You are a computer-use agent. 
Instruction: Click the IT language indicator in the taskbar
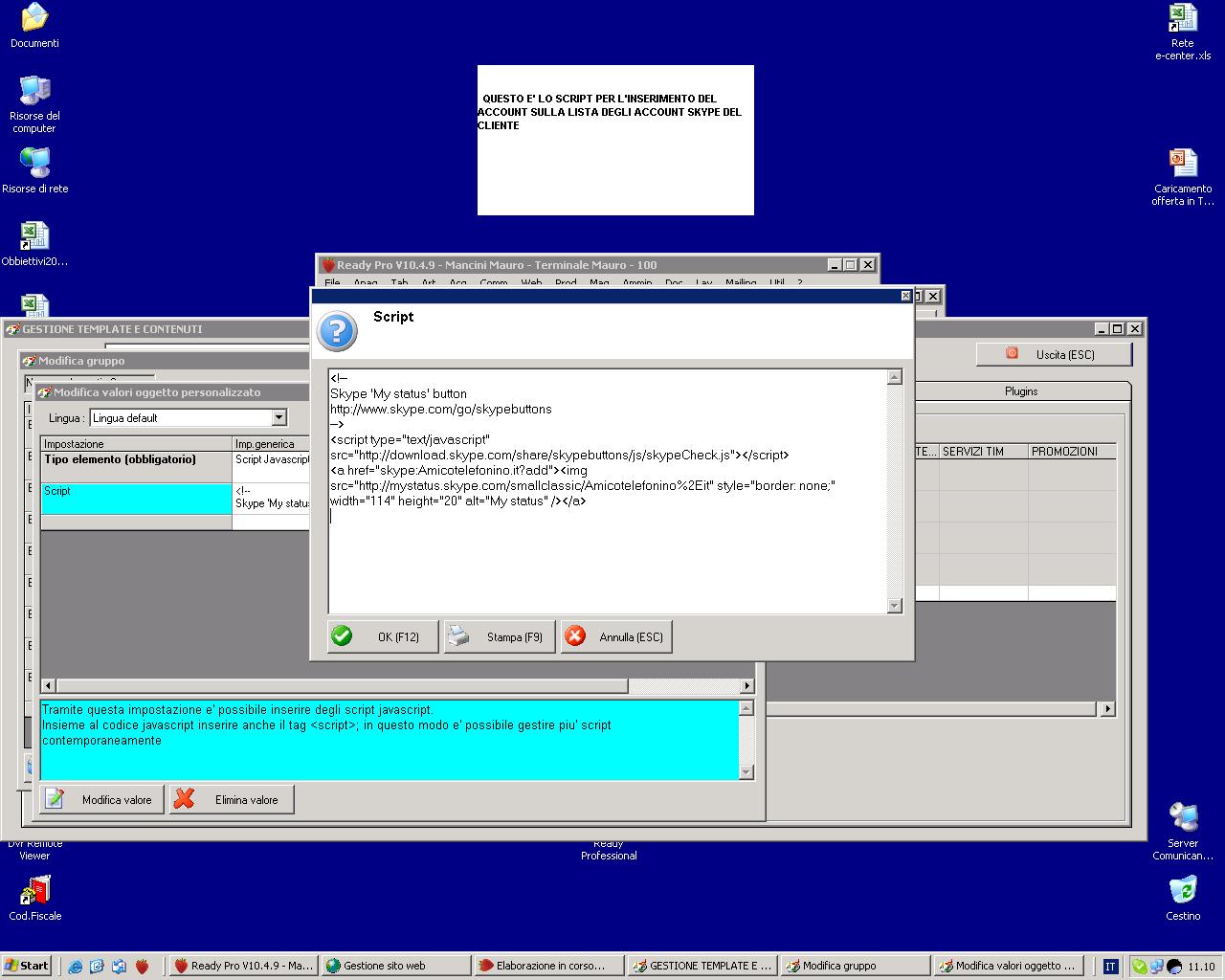(1110, 966)
